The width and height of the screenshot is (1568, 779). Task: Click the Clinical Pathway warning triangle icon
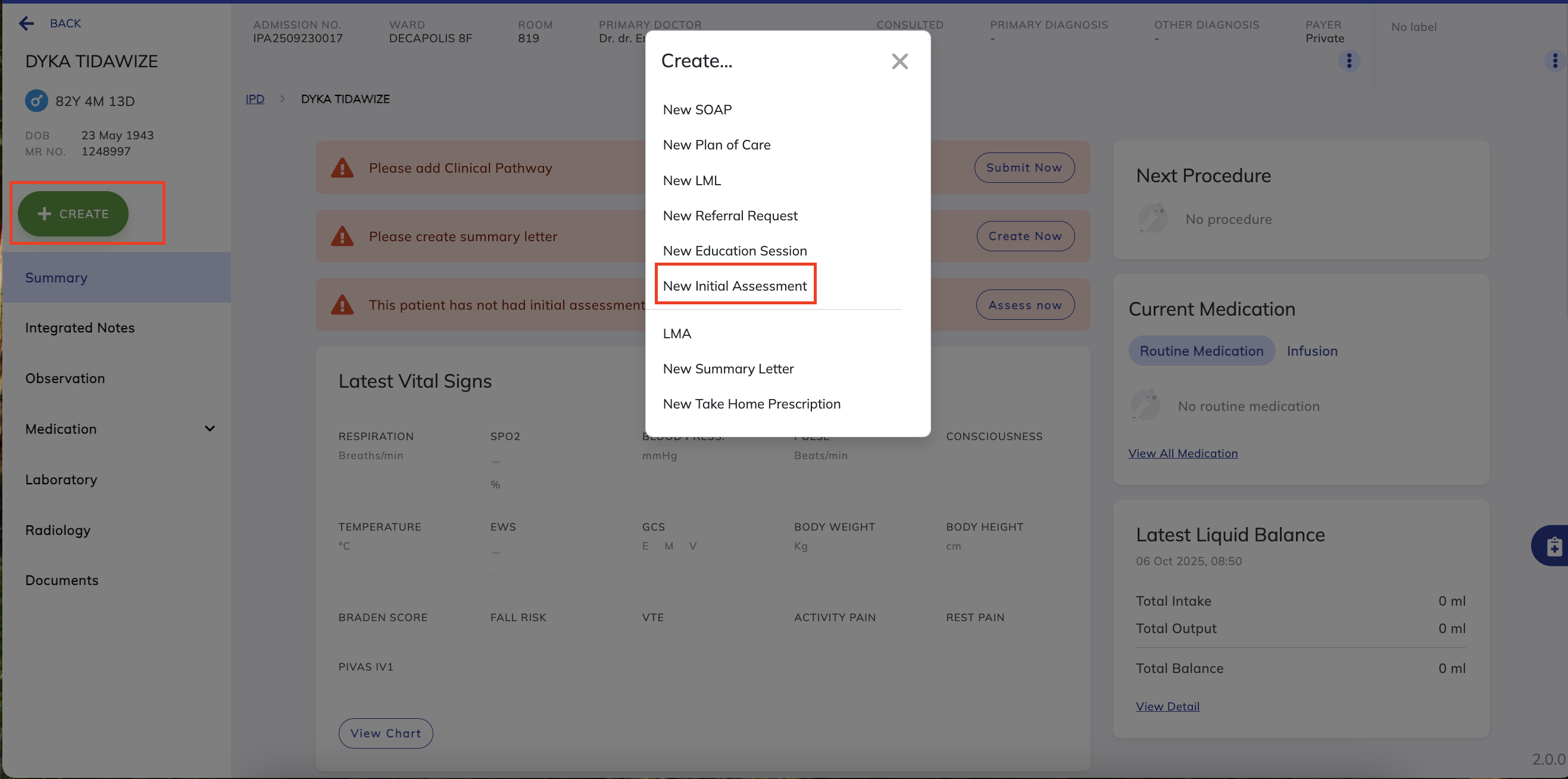pos(342,168)
